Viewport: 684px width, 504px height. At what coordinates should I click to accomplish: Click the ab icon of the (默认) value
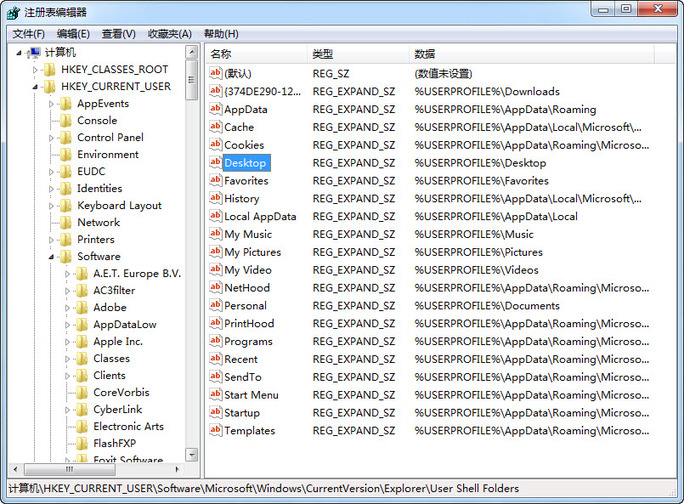coord(215,73)
